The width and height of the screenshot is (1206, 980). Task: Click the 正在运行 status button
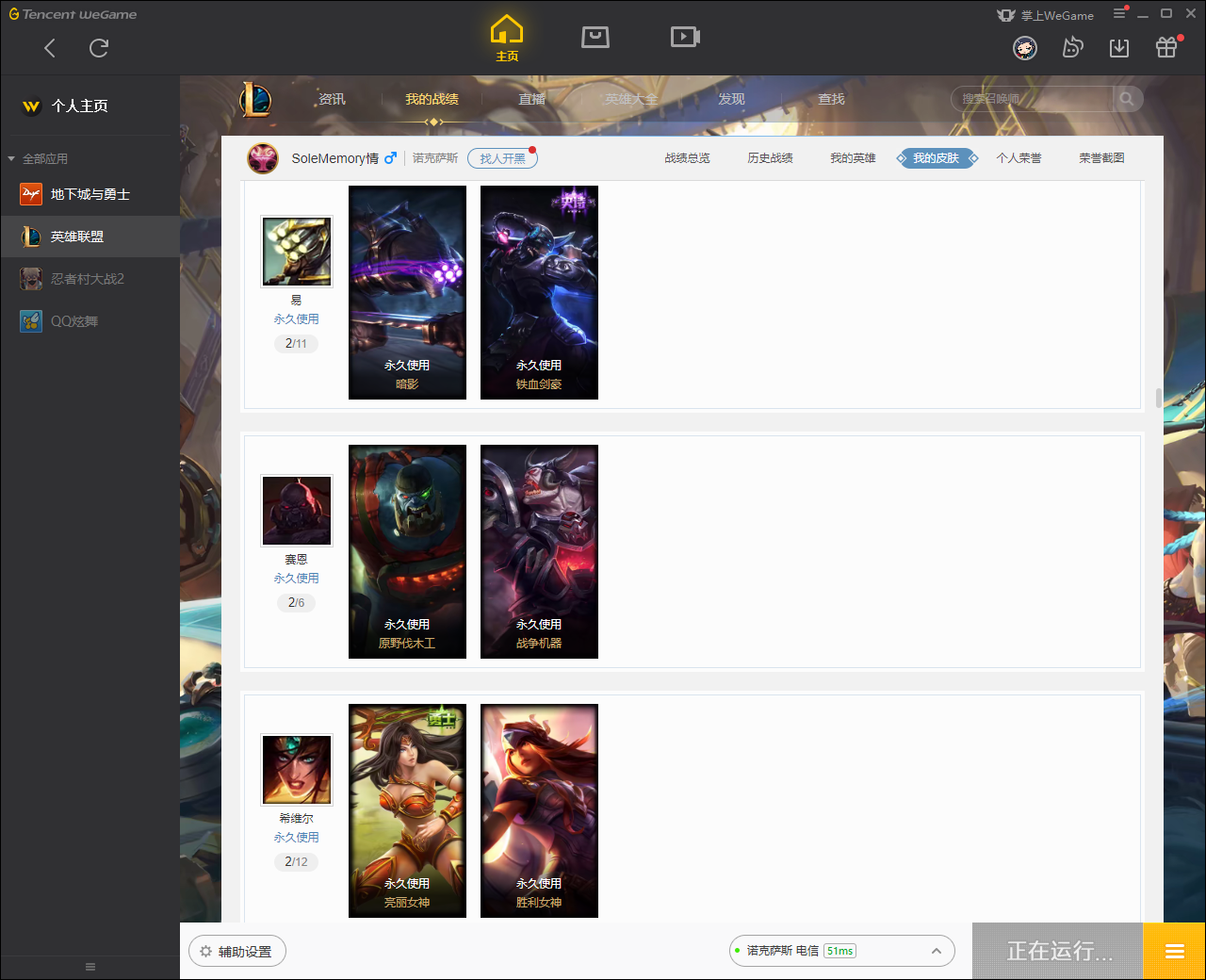(x=1058, y=952)
